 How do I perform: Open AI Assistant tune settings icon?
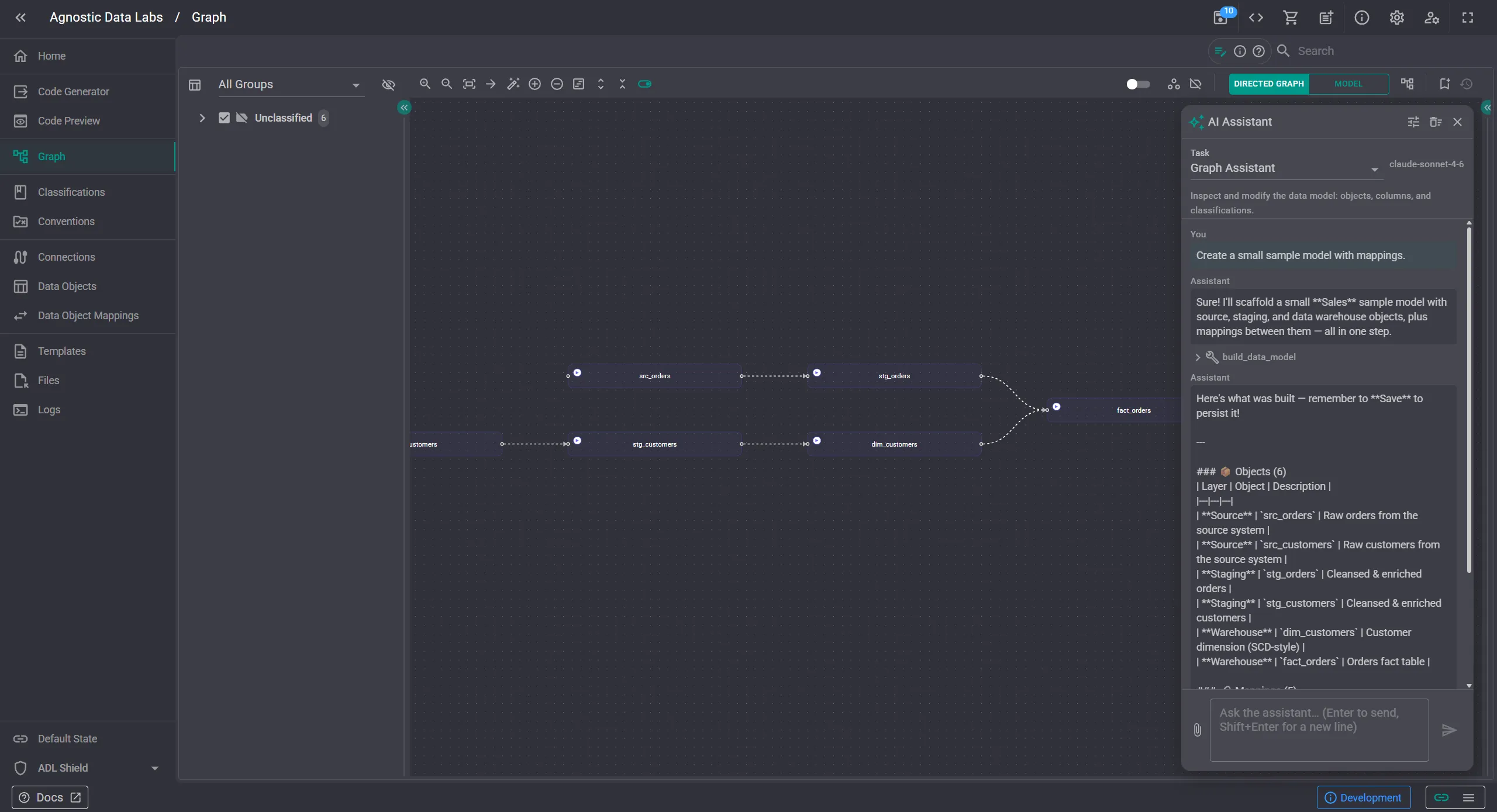pos(1413,122)
